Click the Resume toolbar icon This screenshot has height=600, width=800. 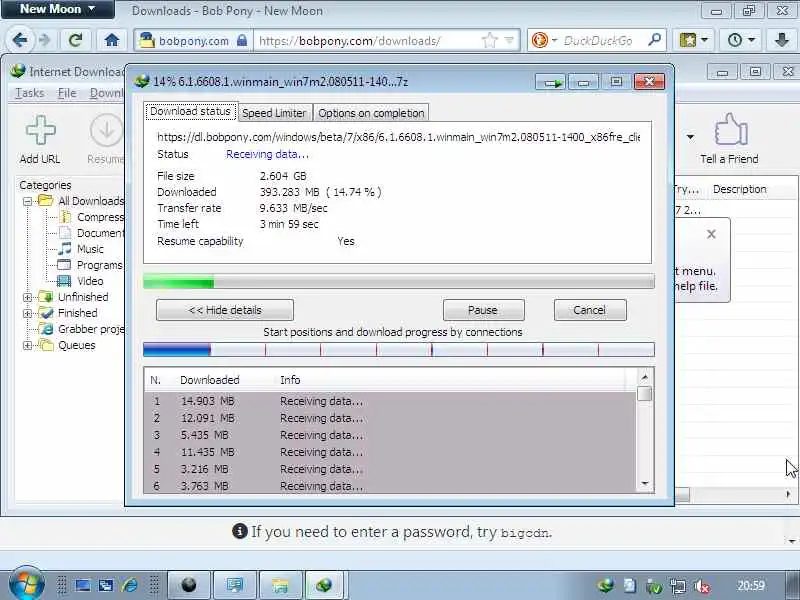pyautogui.click(x=106, y=140)
